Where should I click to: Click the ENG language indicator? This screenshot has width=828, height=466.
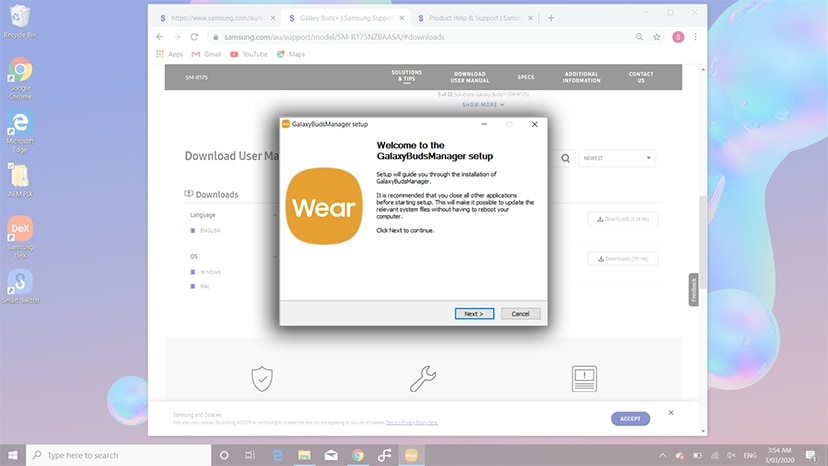pos(750,455)
